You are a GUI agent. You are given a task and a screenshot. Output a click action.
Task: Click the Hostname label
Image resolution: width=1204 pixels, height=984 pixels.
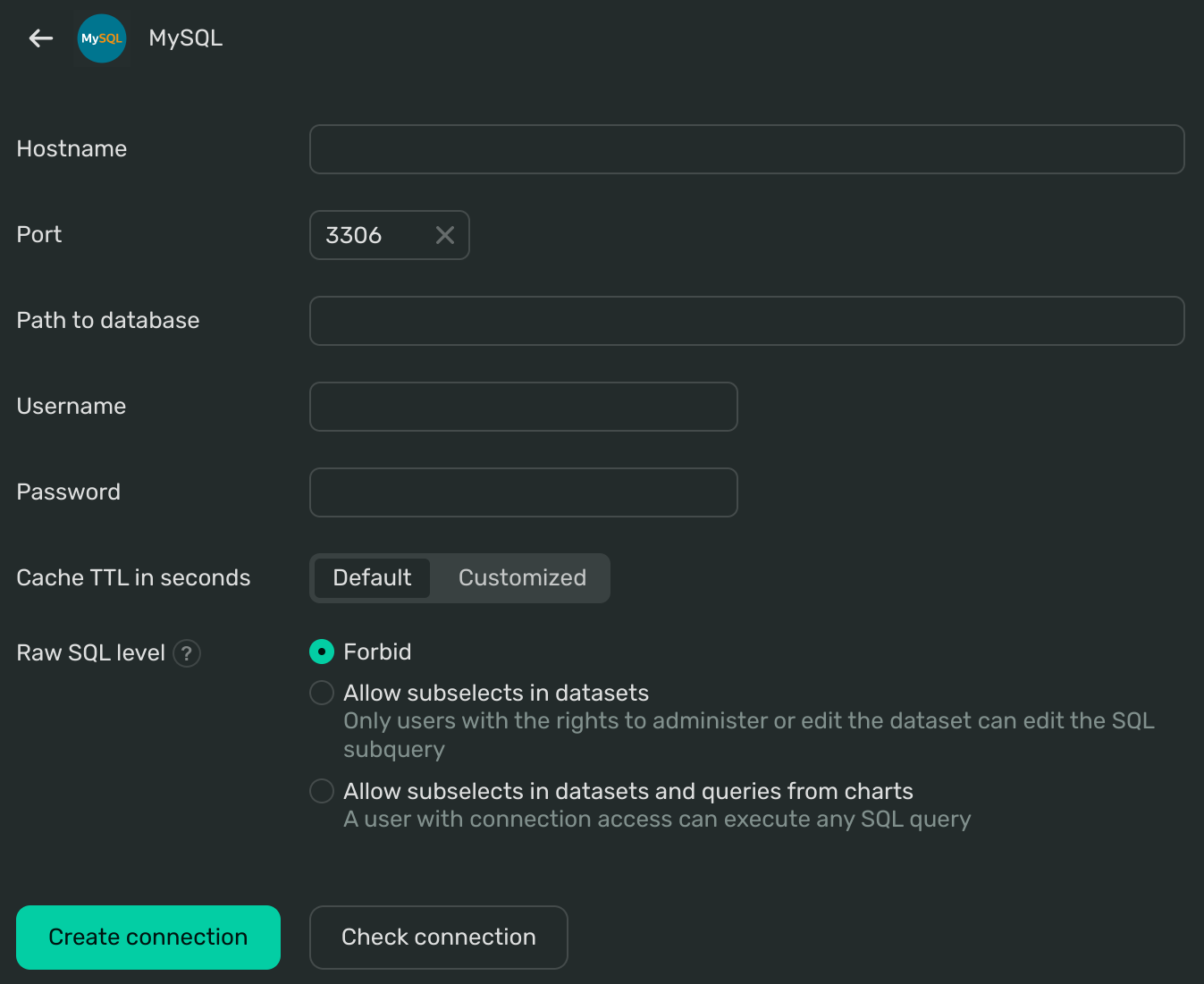(72, 149)
